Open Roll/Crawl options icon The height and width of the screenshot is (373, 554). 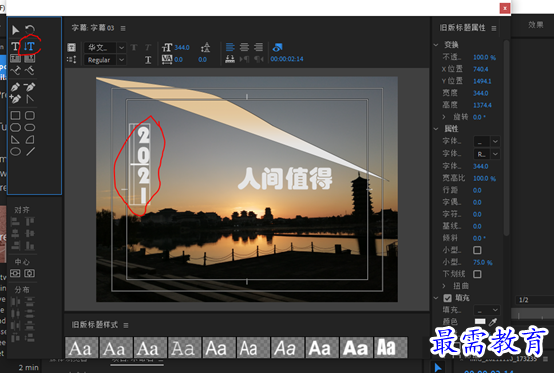click(71, 59)
